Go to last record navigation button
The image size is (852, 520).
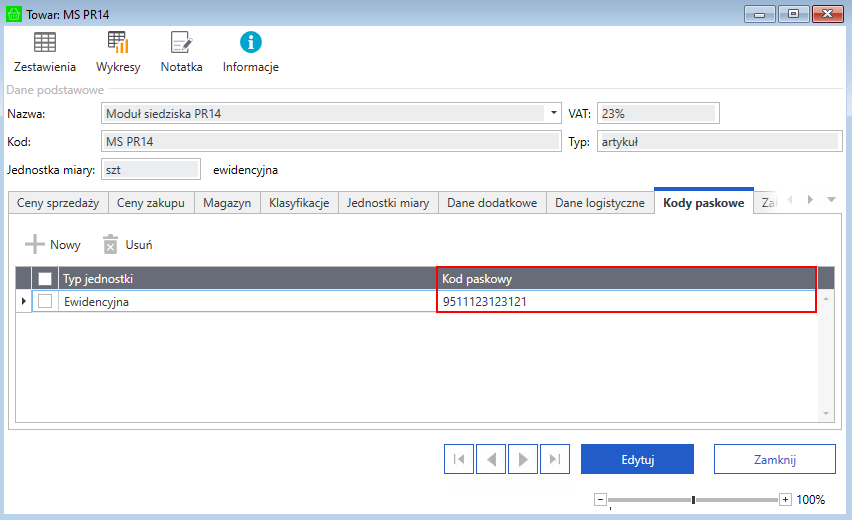(x=555, y=460)
